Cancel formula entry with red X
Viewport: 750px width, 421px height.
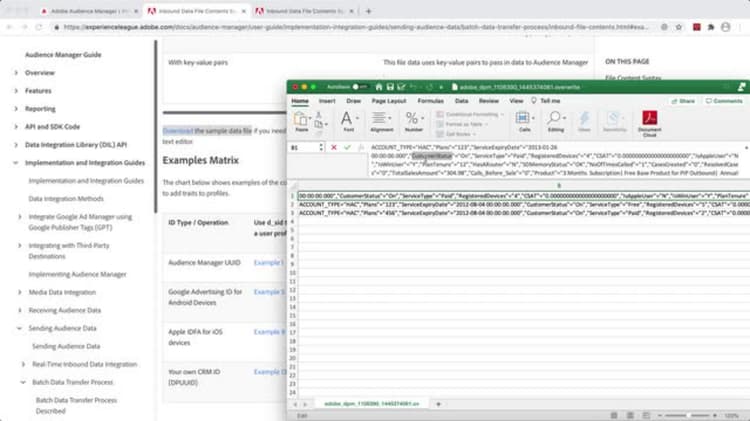(x=334, y=147)
